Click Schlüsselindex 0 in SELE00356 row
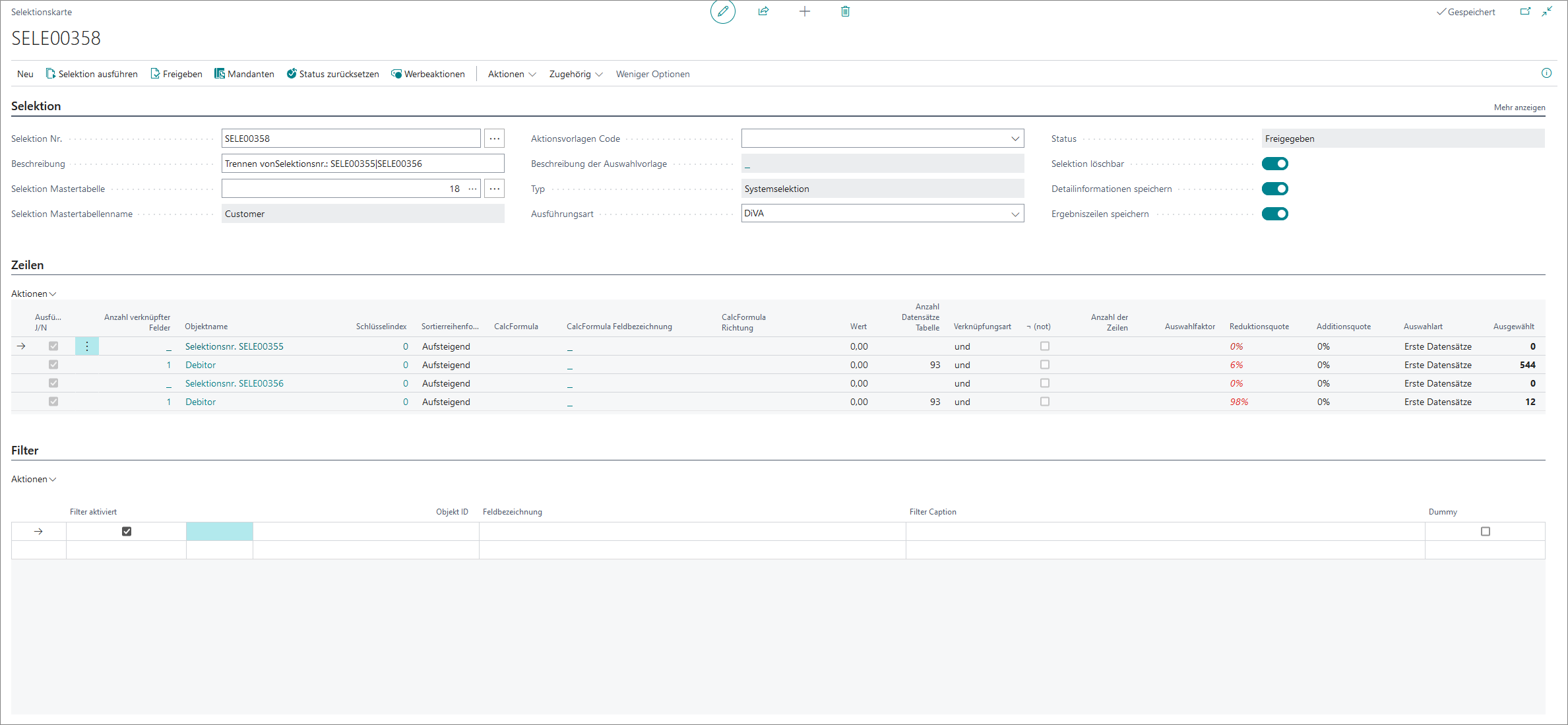 pyautogui.click(x=406, y=383)
